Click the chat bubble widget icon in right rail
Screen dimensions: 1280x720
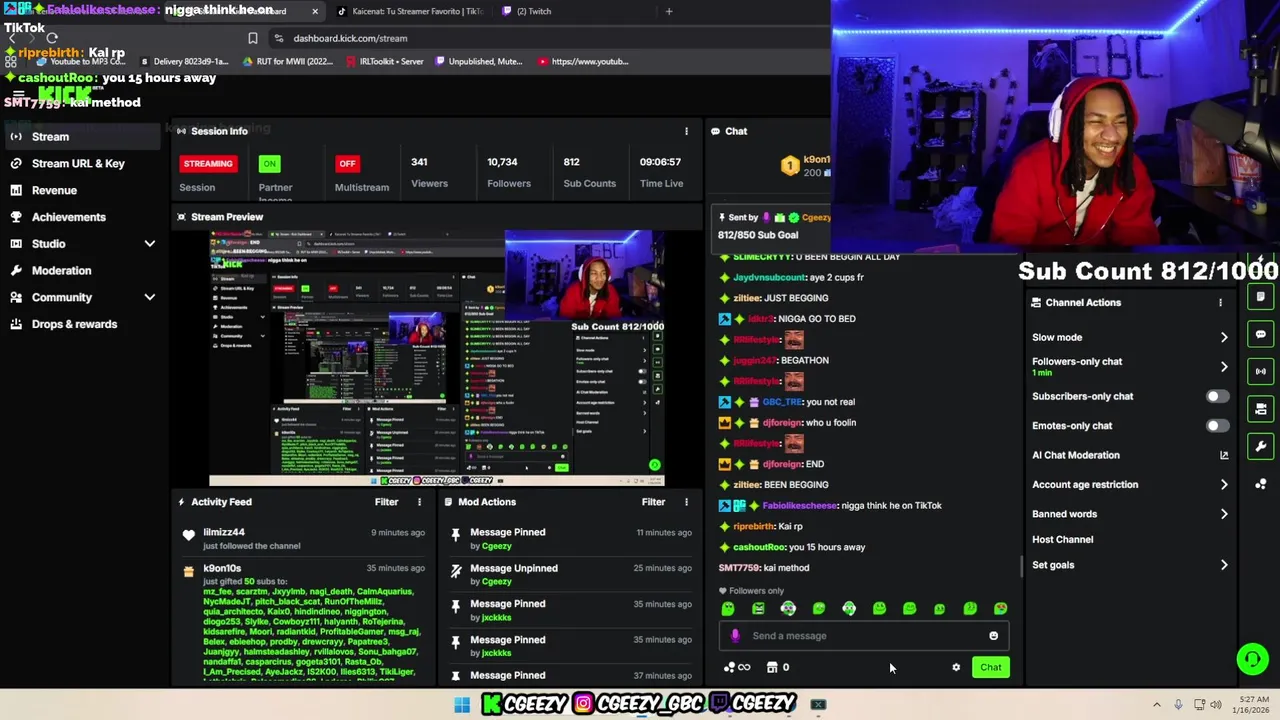(1261, 334)
